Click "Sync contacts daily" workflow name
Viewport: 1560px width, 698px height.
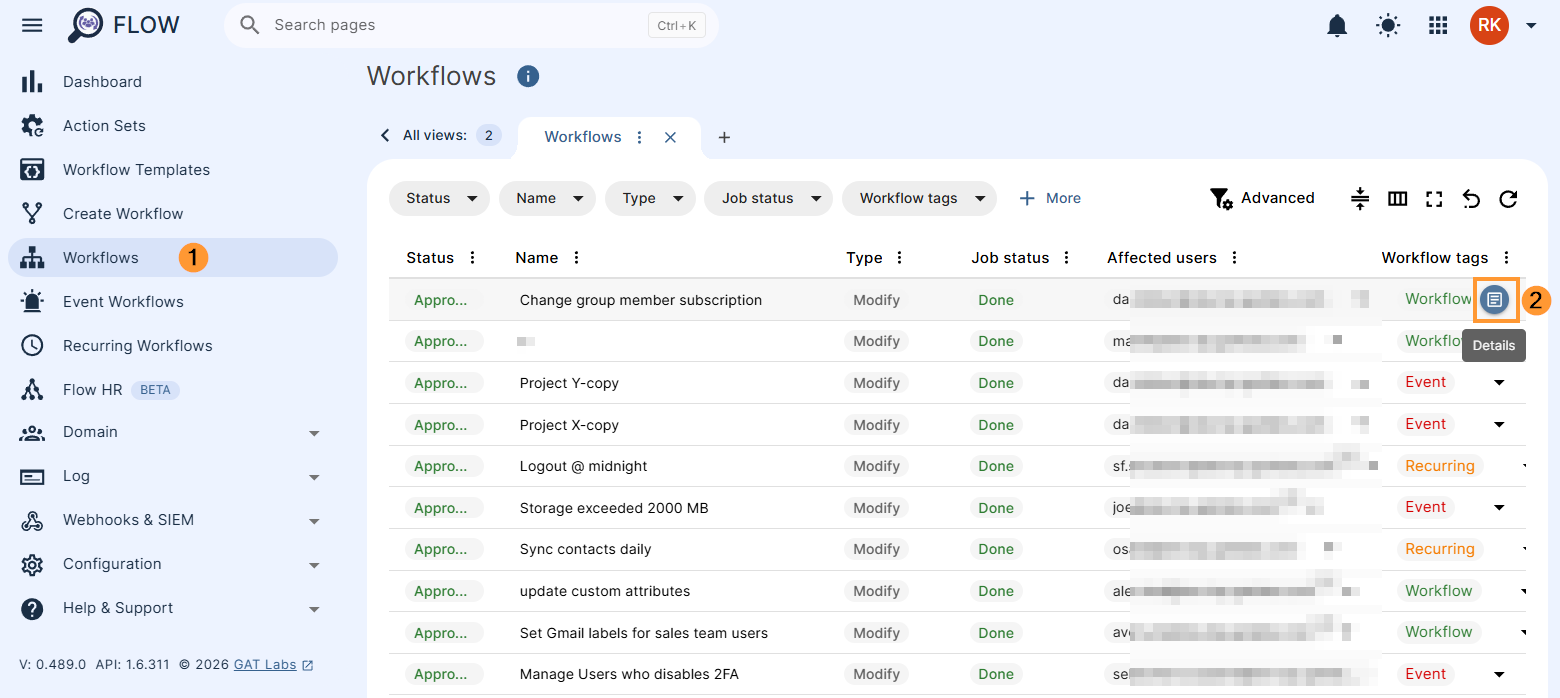[x=585, y=549]
